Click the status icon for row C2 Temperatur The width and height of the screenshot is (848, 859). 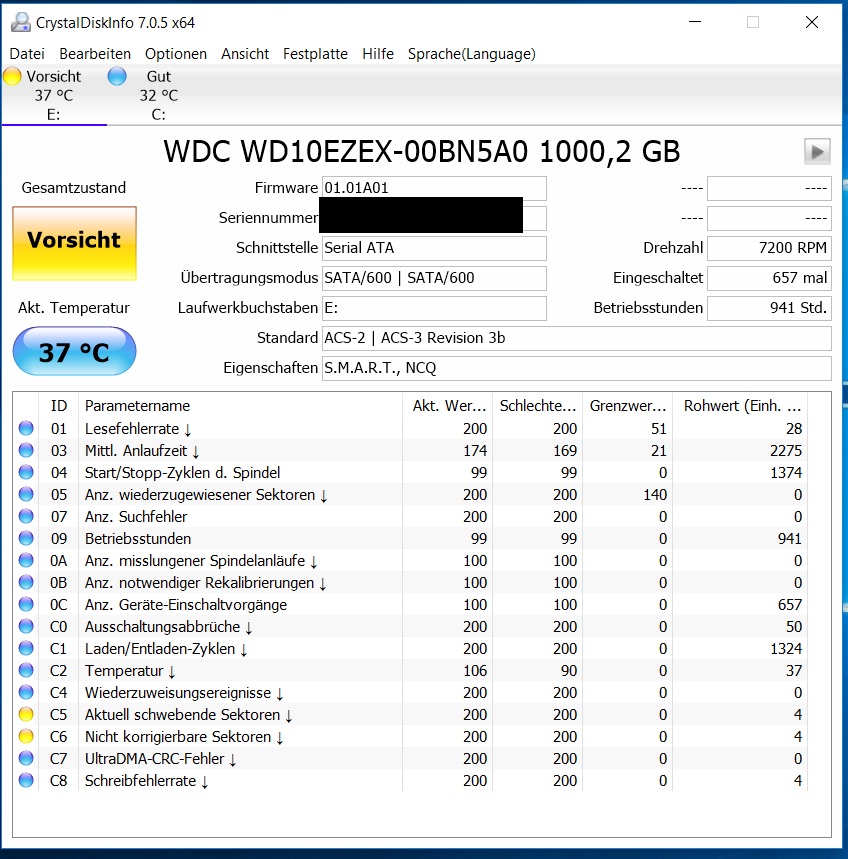coord(26,670)
